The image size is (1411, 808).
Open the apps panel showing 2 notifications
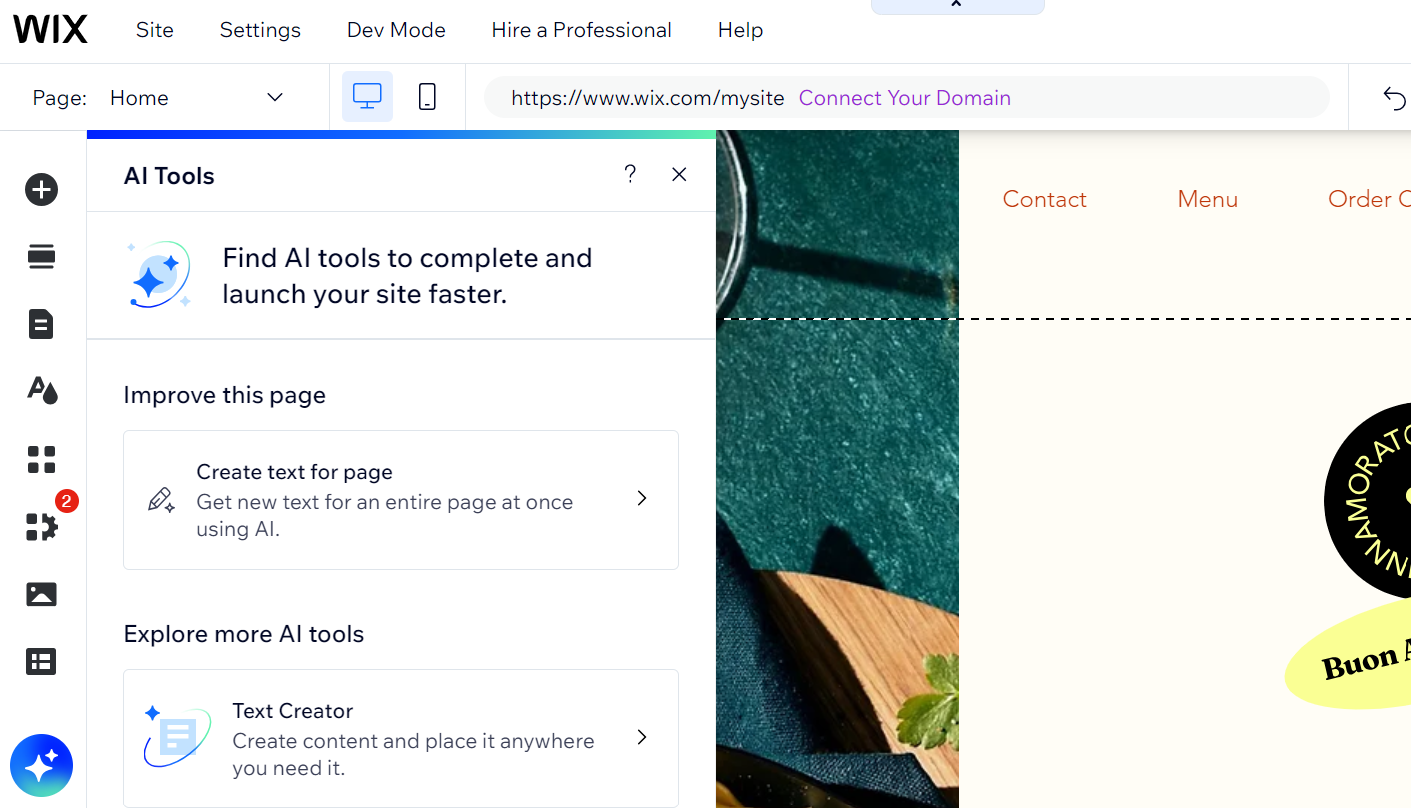41,527
